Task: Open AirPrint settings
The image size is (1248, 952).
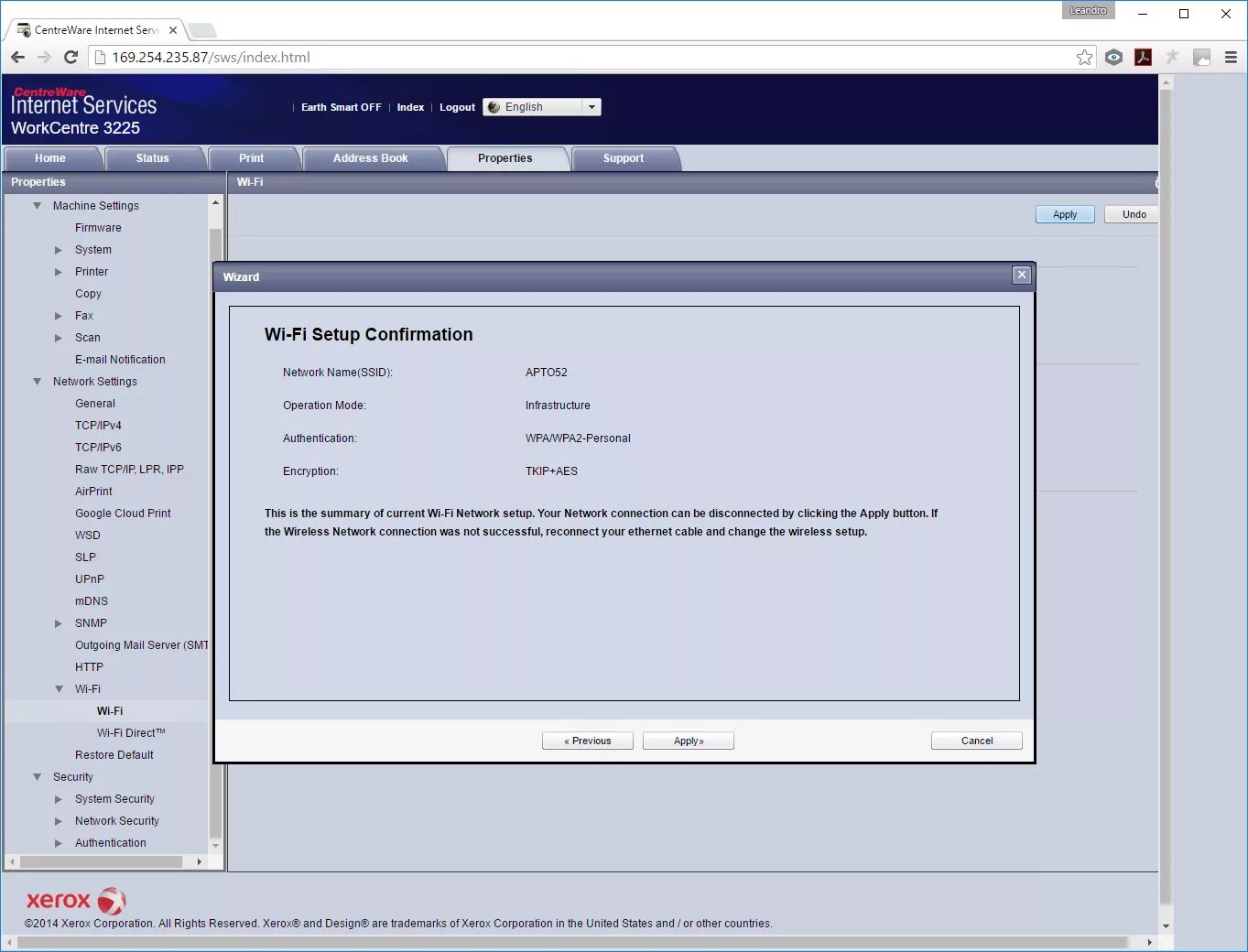Action: click(x=93, y=492)
